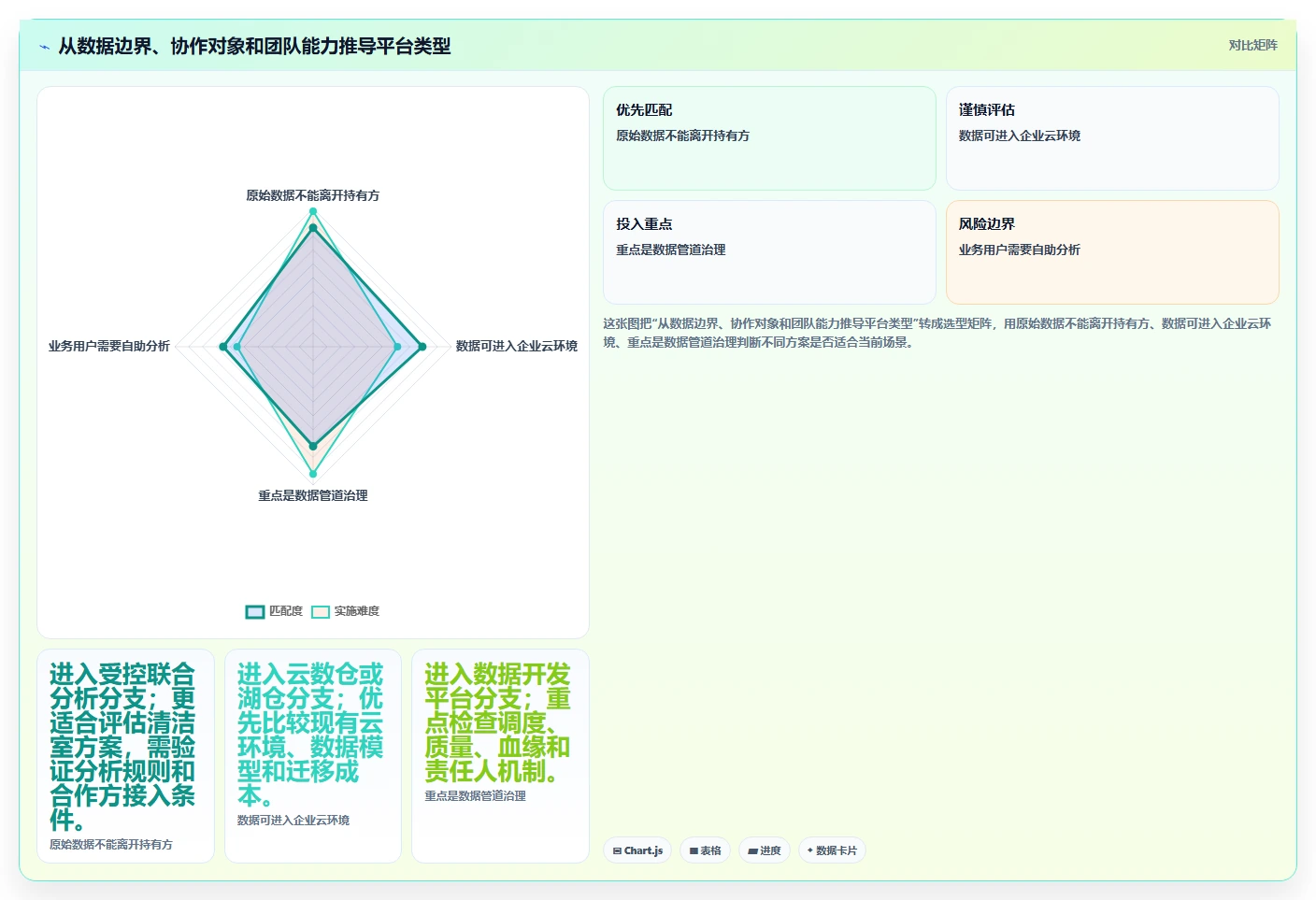The width and height of the screenshot is (1316, 900).
Task: Click the top radar data point
Action: click(x=313, y=212)
